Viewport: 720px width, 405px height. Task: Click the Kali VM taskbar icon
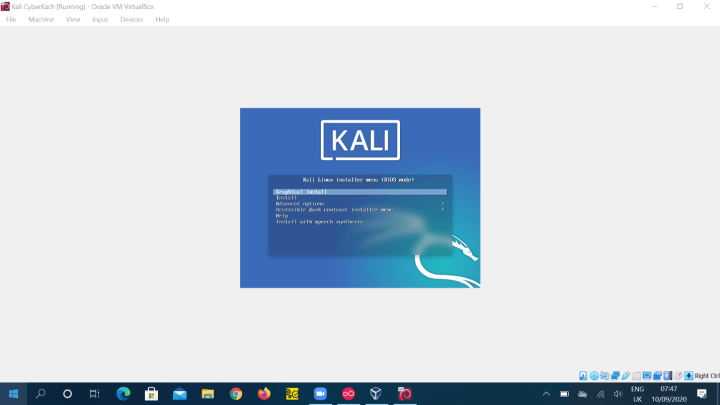click(x=405, y=394)
